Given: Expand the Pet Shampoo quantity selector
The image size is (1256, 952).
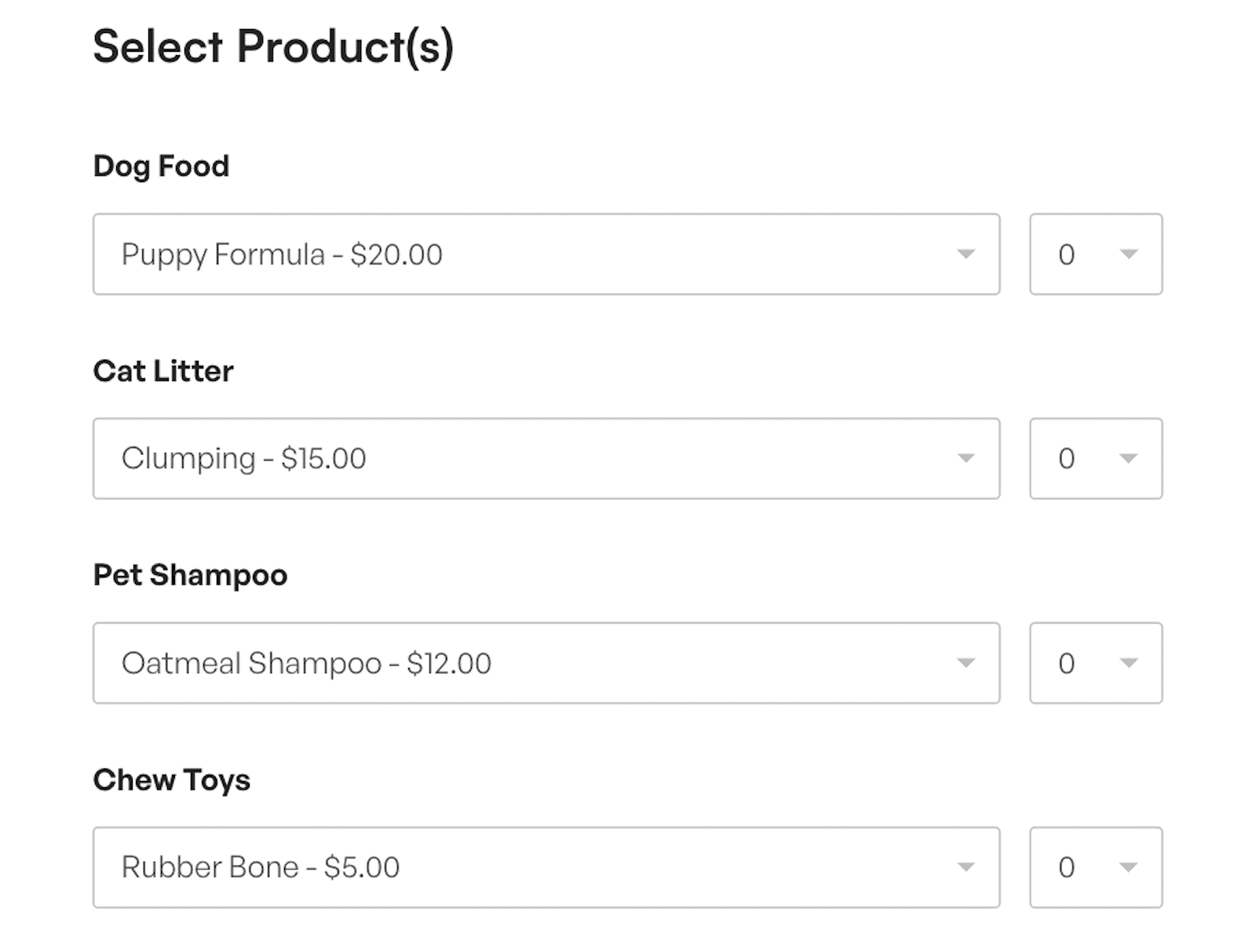Looking at the screenshot, I should [x=1096, y=663].
